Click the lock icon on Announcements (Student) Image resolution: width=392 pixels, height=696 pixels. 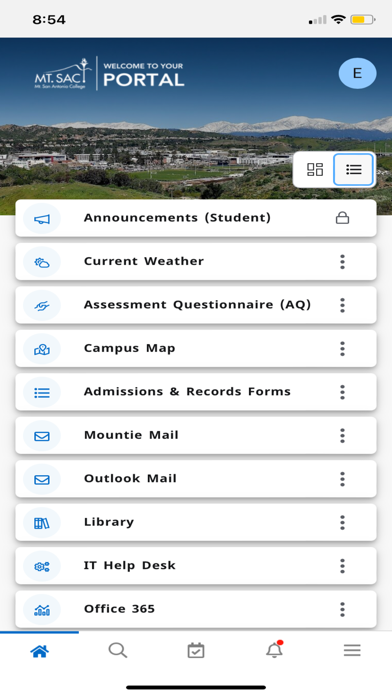[342, 218]
